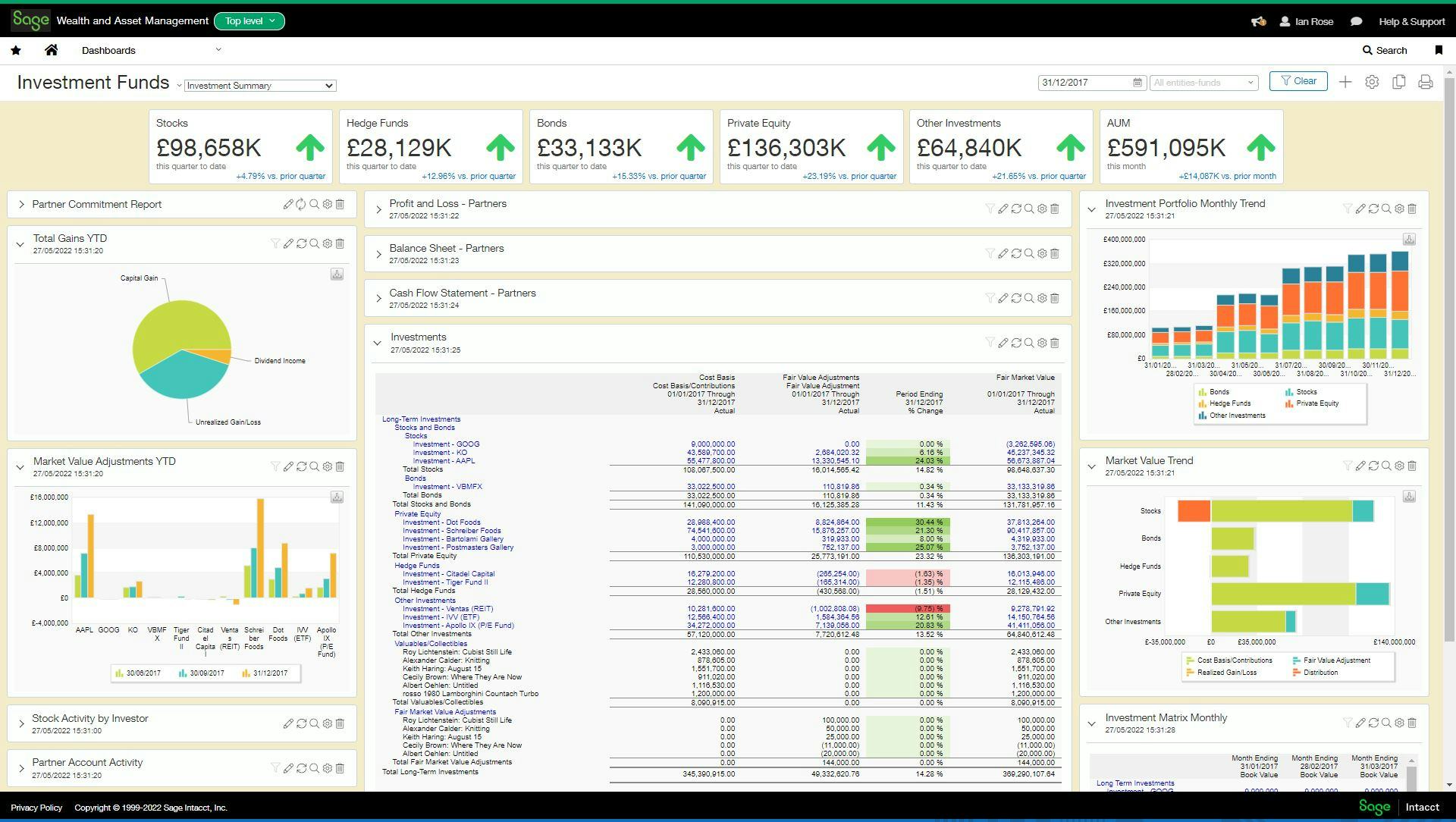Open the Investment Summary dropdown
The height and width of the screenshot is (822, 1456).
tap(259, 86)
